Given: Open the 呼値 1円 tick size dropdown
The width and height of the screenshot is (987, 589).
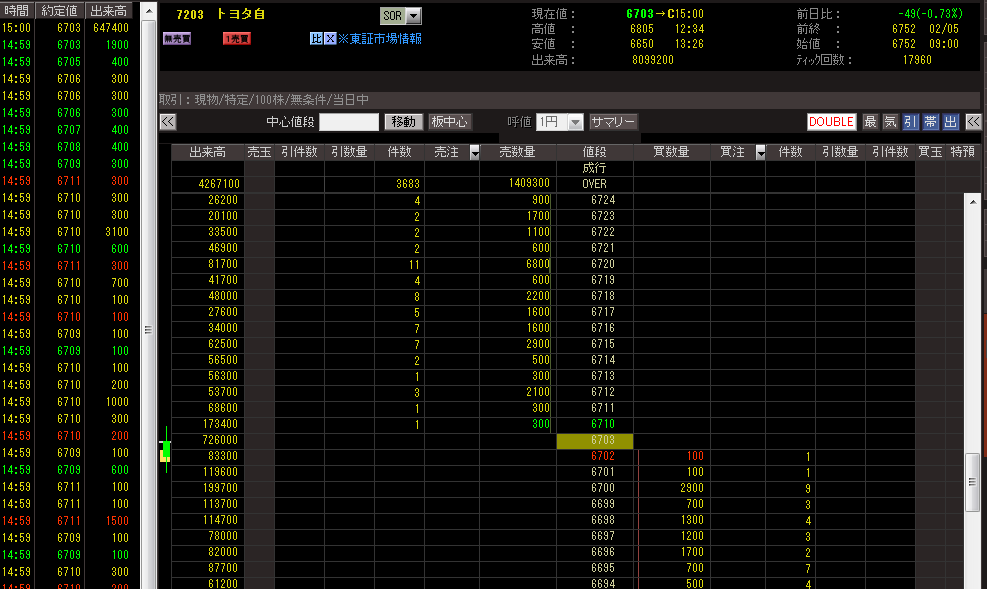Looking at the screenshot, I should tap(575, 122).
